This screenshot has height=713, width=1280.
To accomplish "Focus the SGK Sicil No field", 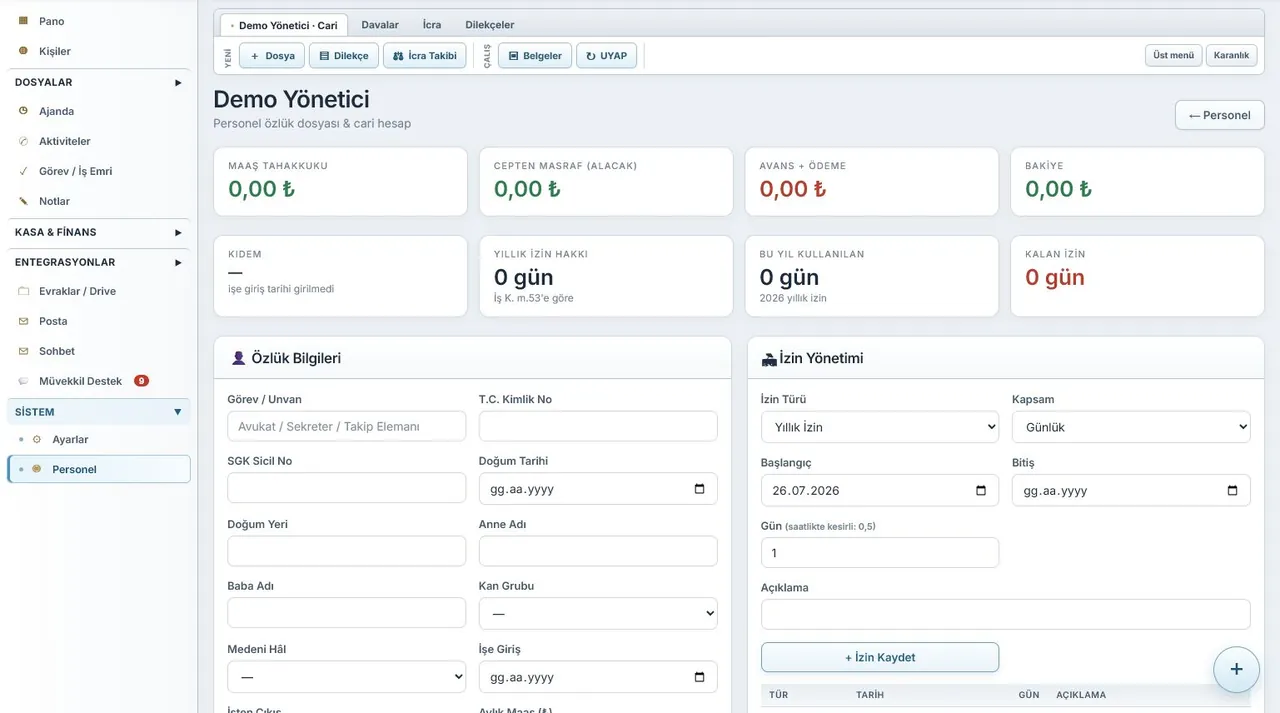I will coord(347,488).
